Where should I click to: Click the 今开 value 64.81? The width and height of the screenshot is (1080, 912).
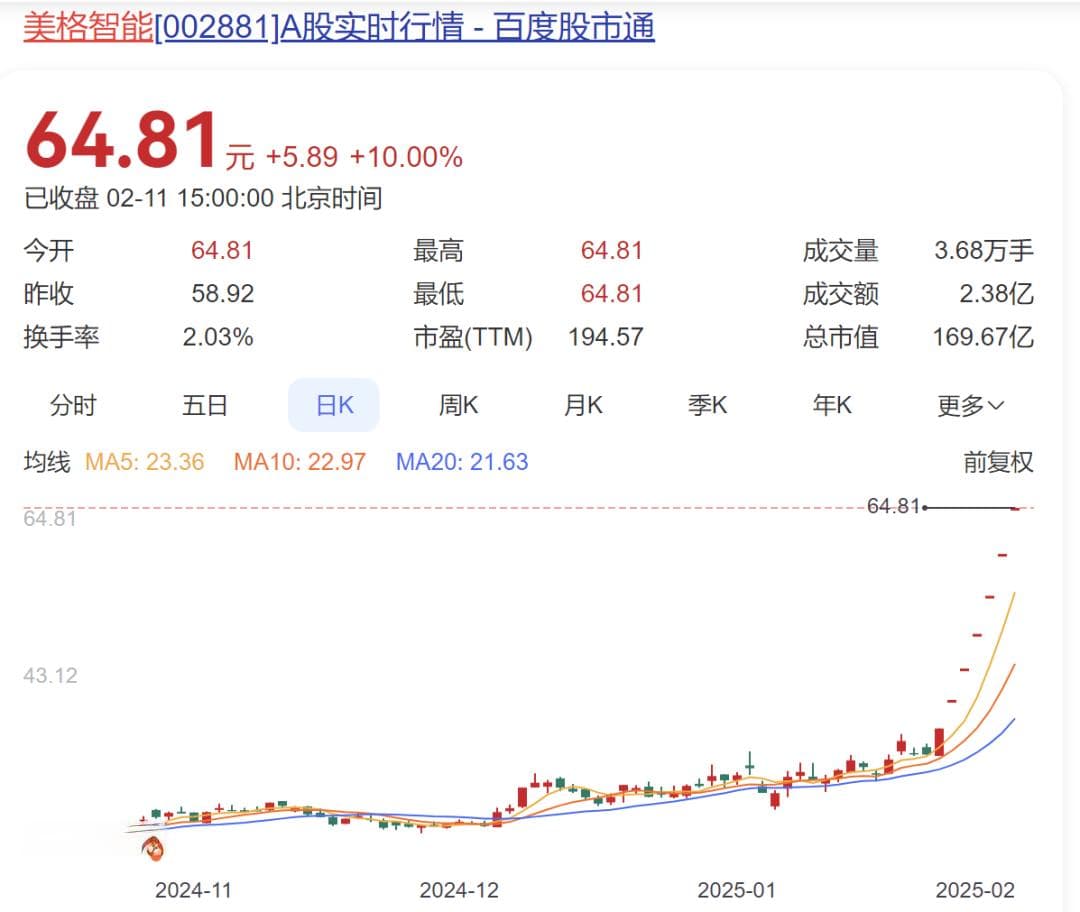(x=222, y=250)
